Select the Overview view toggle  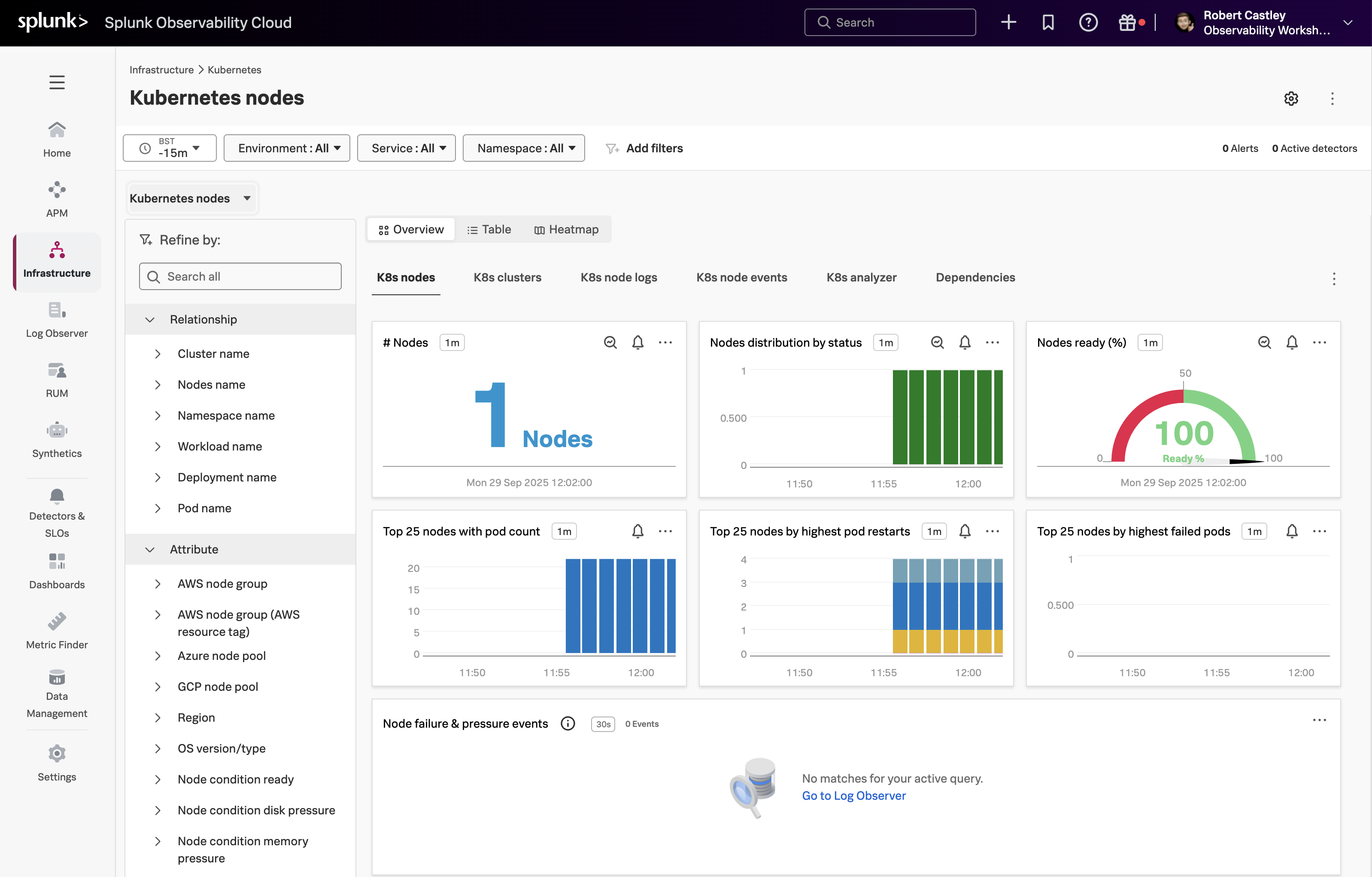pyautogui.click(x=411, y=229)
